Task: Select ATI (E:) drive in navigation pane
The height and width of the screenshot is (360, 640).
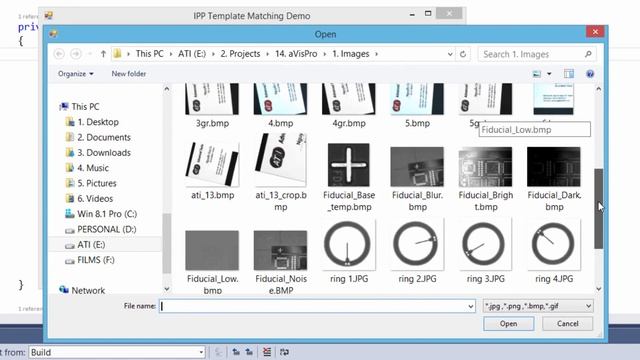Action: [x=91, y=244]
